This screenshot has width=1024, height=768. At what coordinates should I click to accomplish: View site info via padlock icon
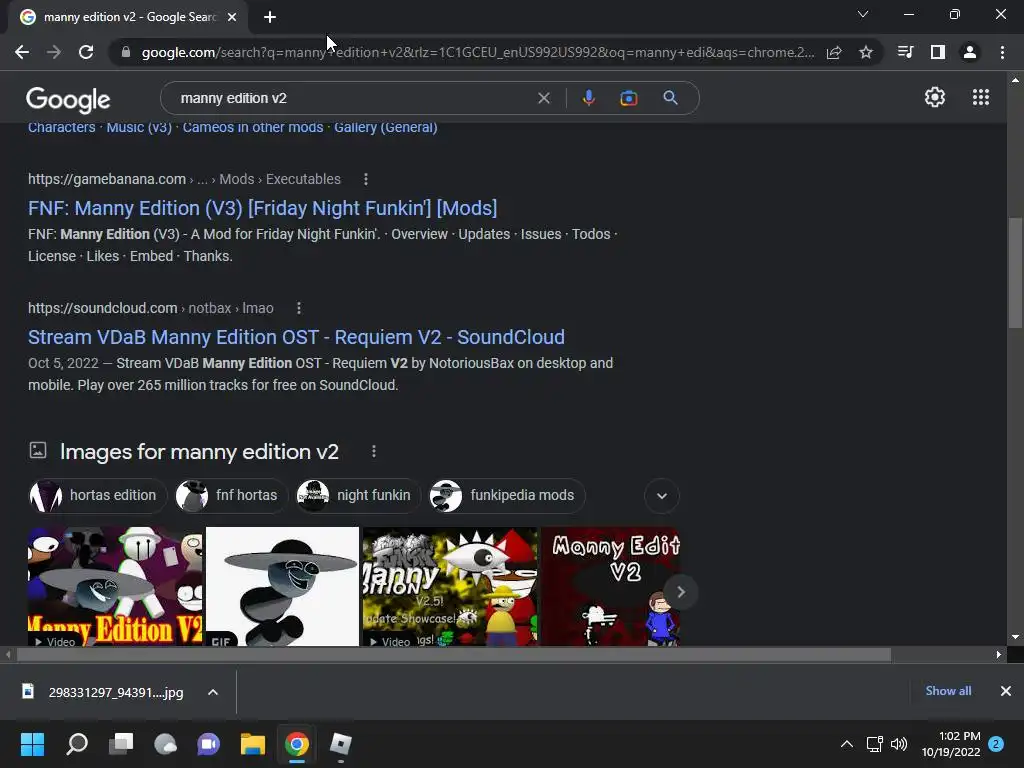126,52
